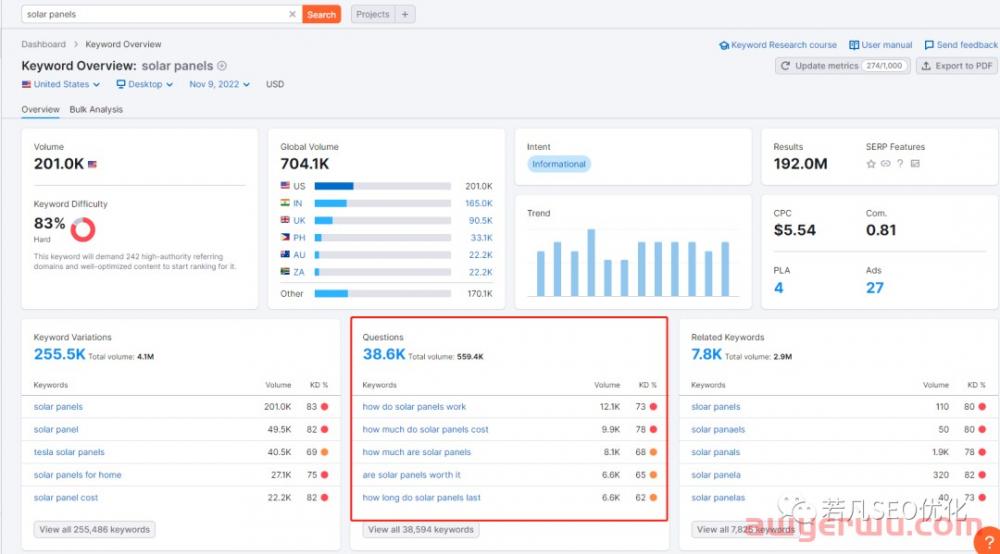Screen dimensions: 1000x554
Task: Click the tallest bar in Trend chart
Action: coord(591,263)
